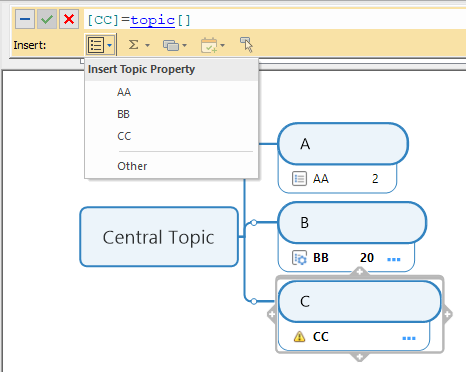Select topic A
Screen dimensions: 466x372
click(343, 144)
